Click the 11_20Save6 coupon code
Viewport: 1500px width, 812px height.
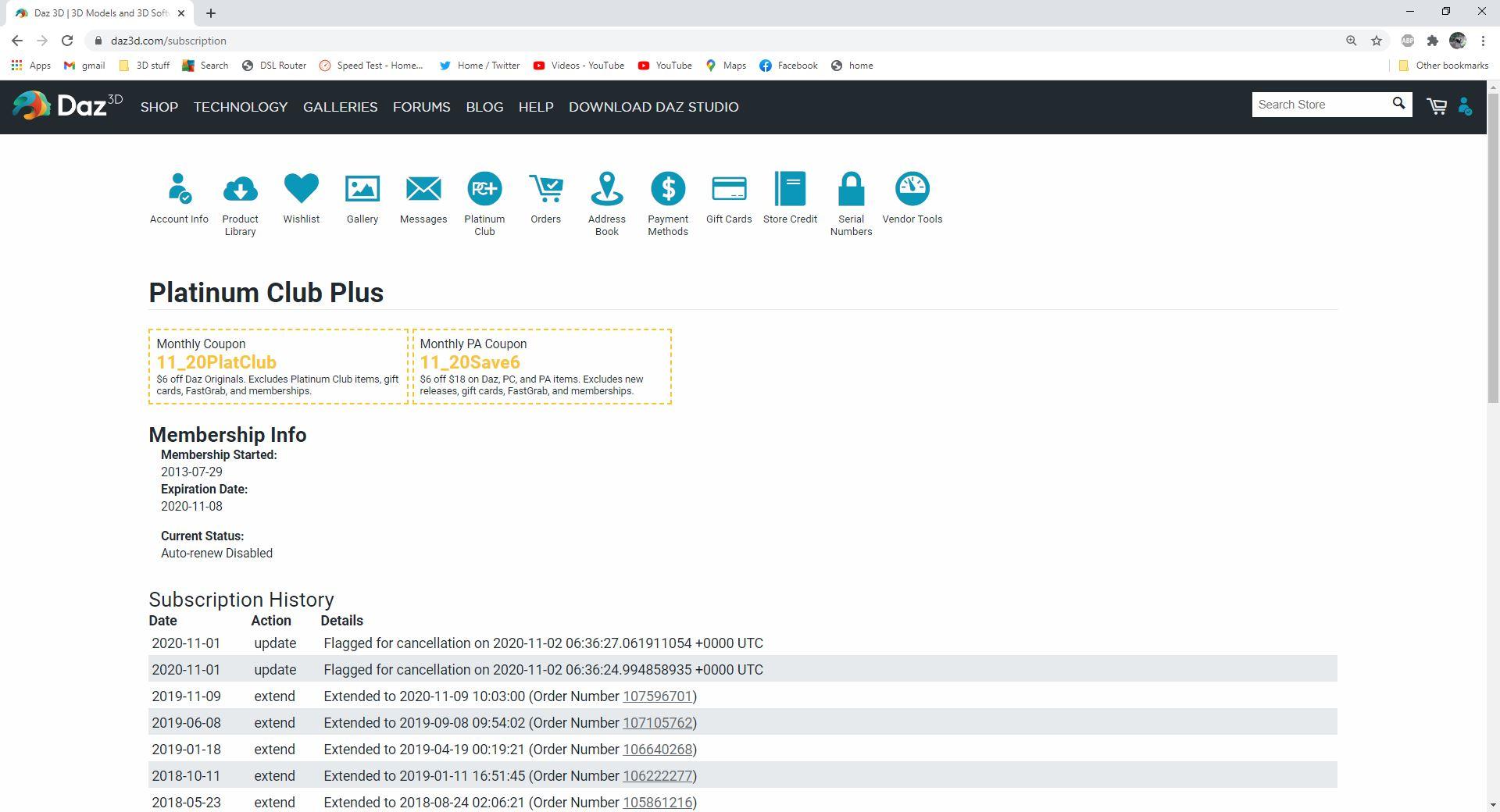(x=470, y=362)
